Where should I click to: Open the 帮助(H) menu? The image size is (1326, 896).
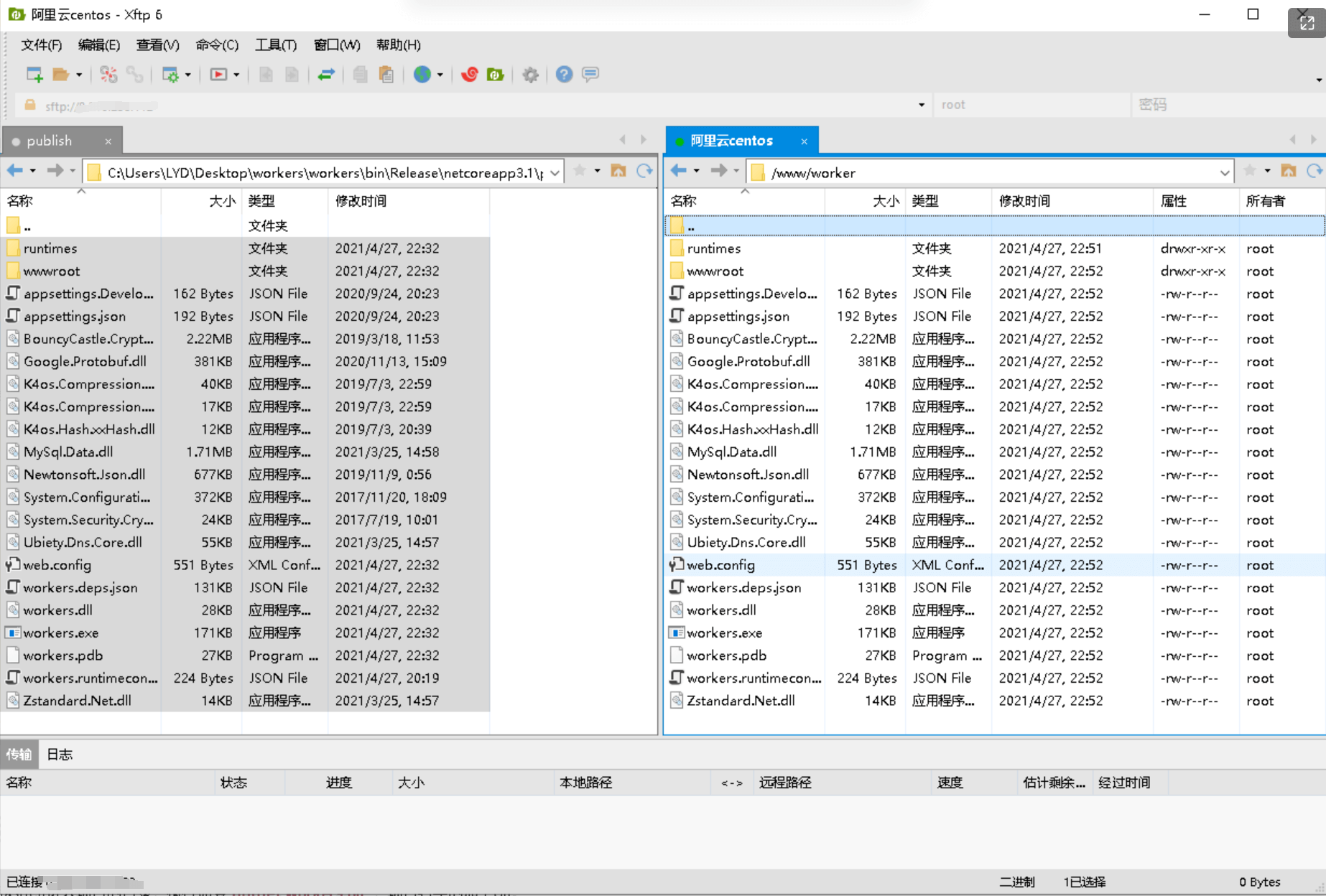coord(399,45)
